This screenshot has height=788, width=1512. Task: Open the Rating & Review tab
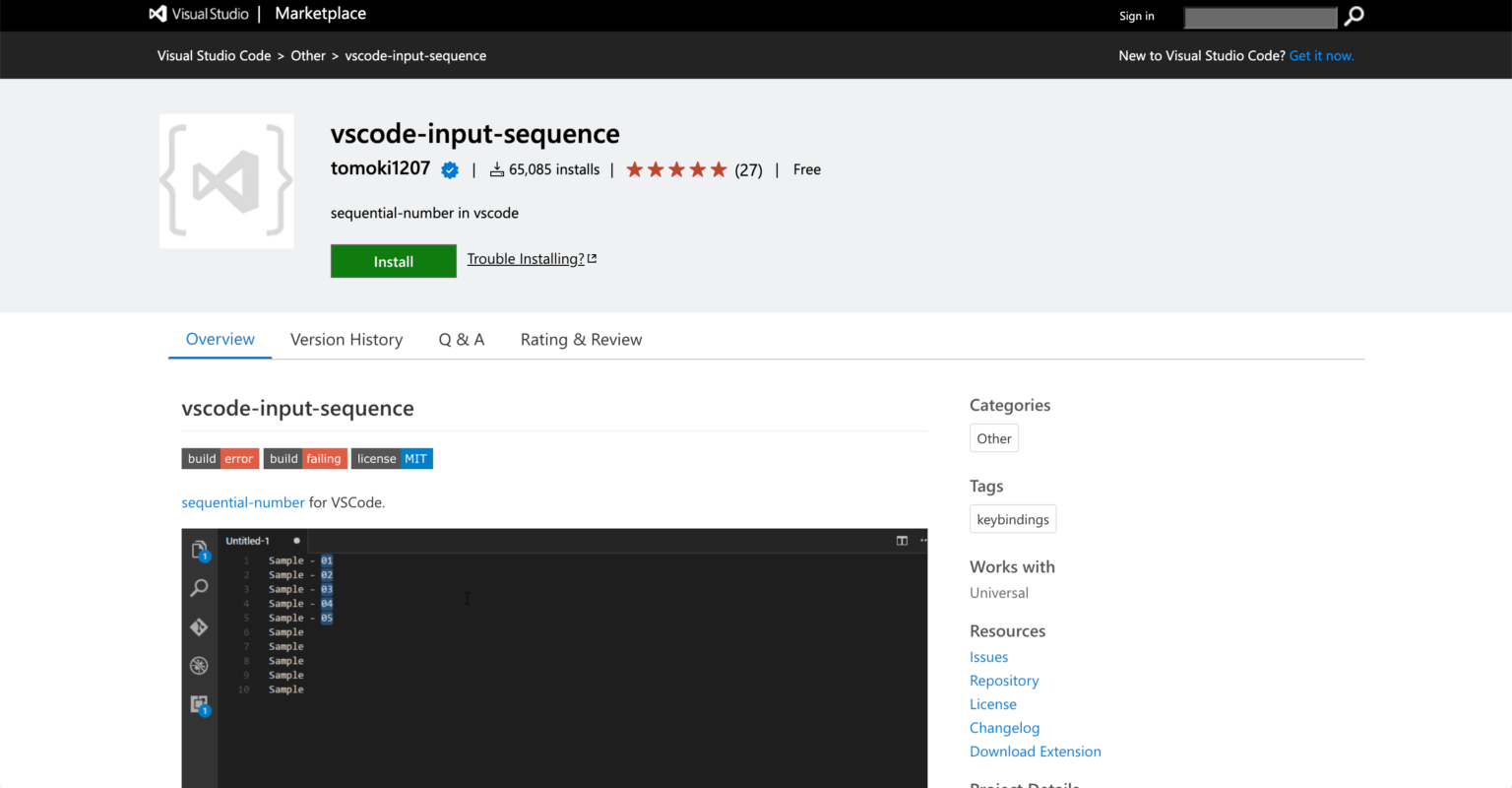[581, 339]
